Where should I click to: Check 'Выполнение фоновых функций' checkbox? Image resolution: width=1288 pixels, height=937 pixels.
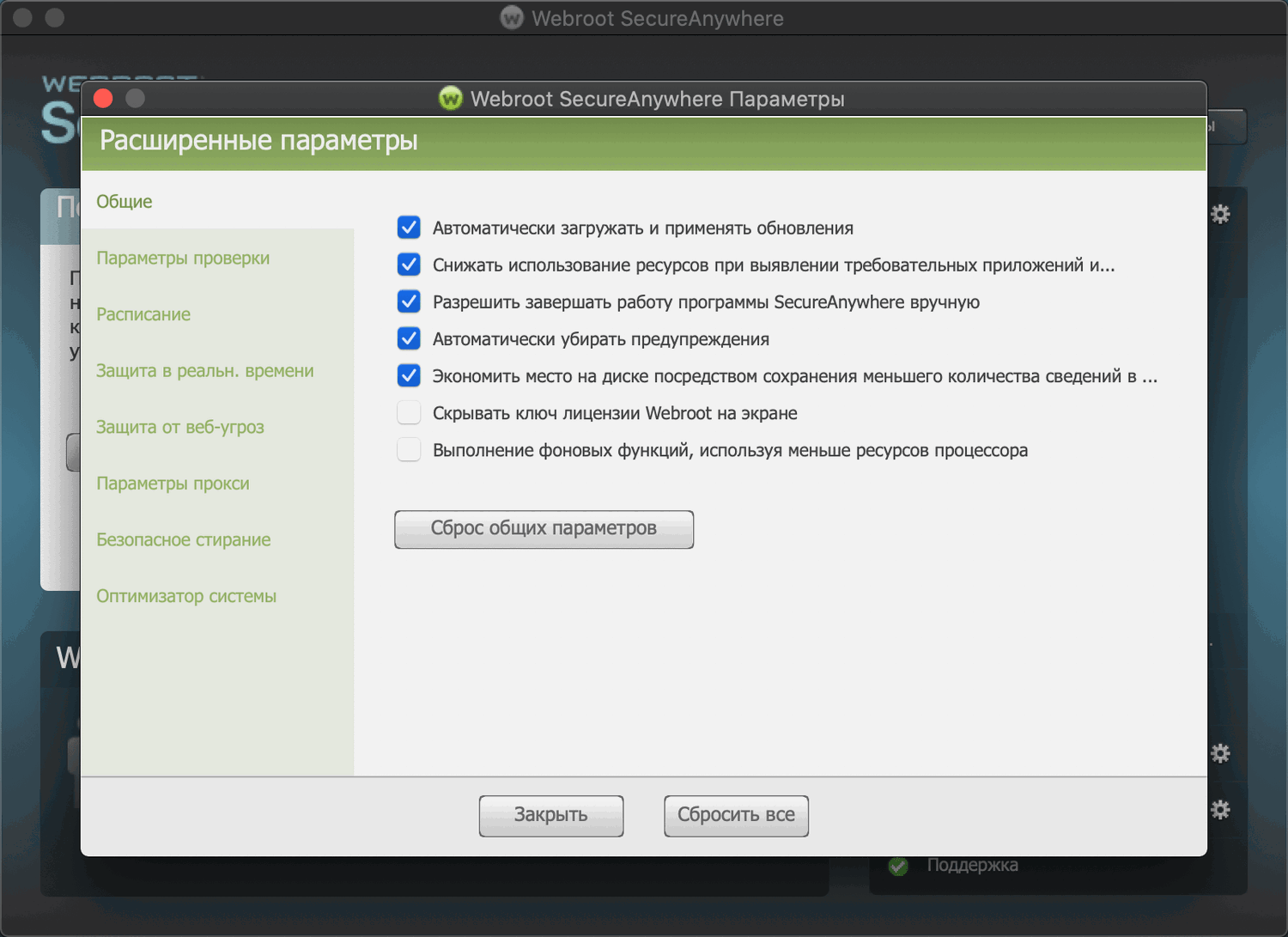[409, 450]
